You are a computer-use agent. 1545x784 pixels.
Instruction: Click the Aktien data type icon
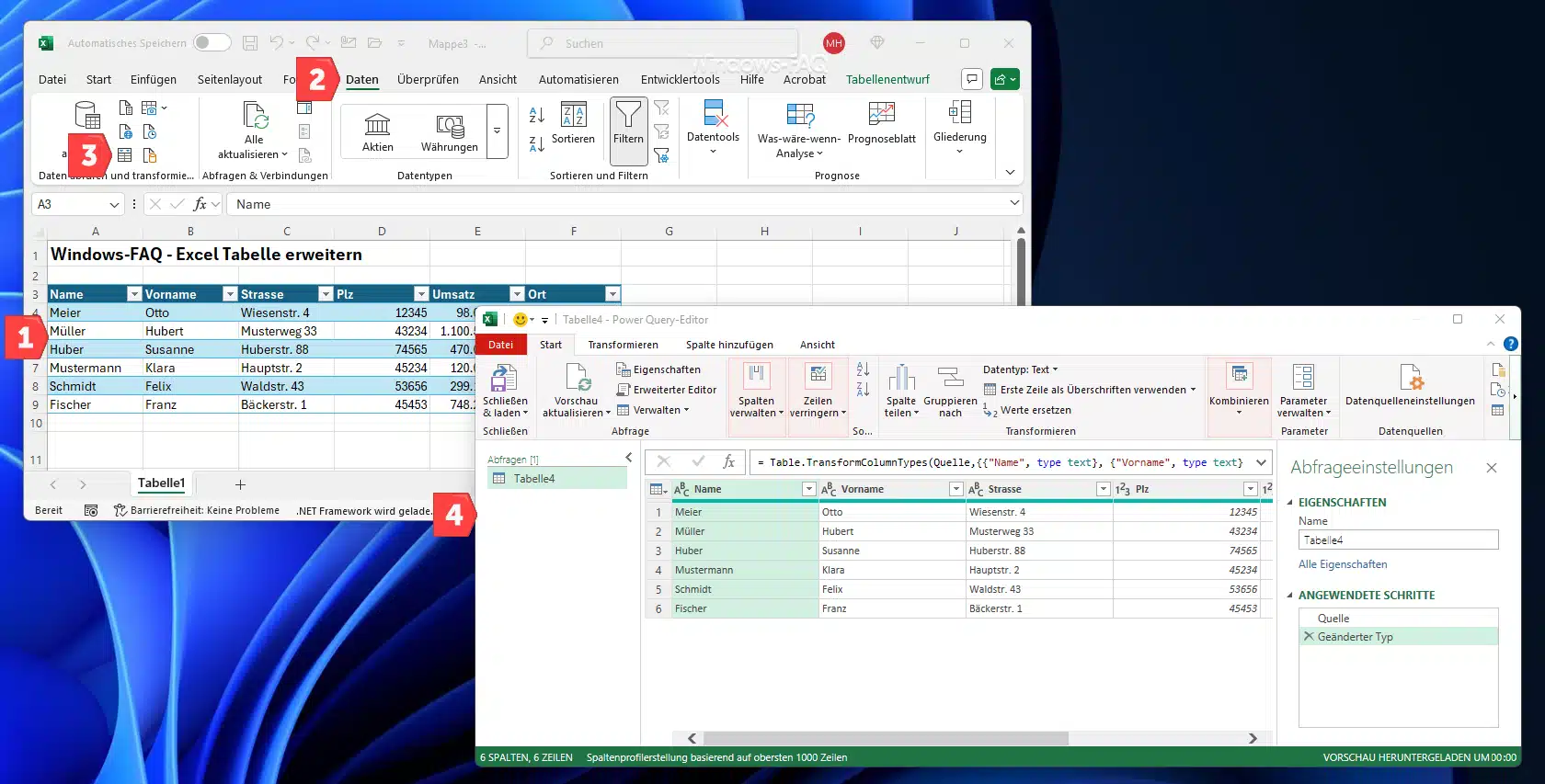[377, 124]
